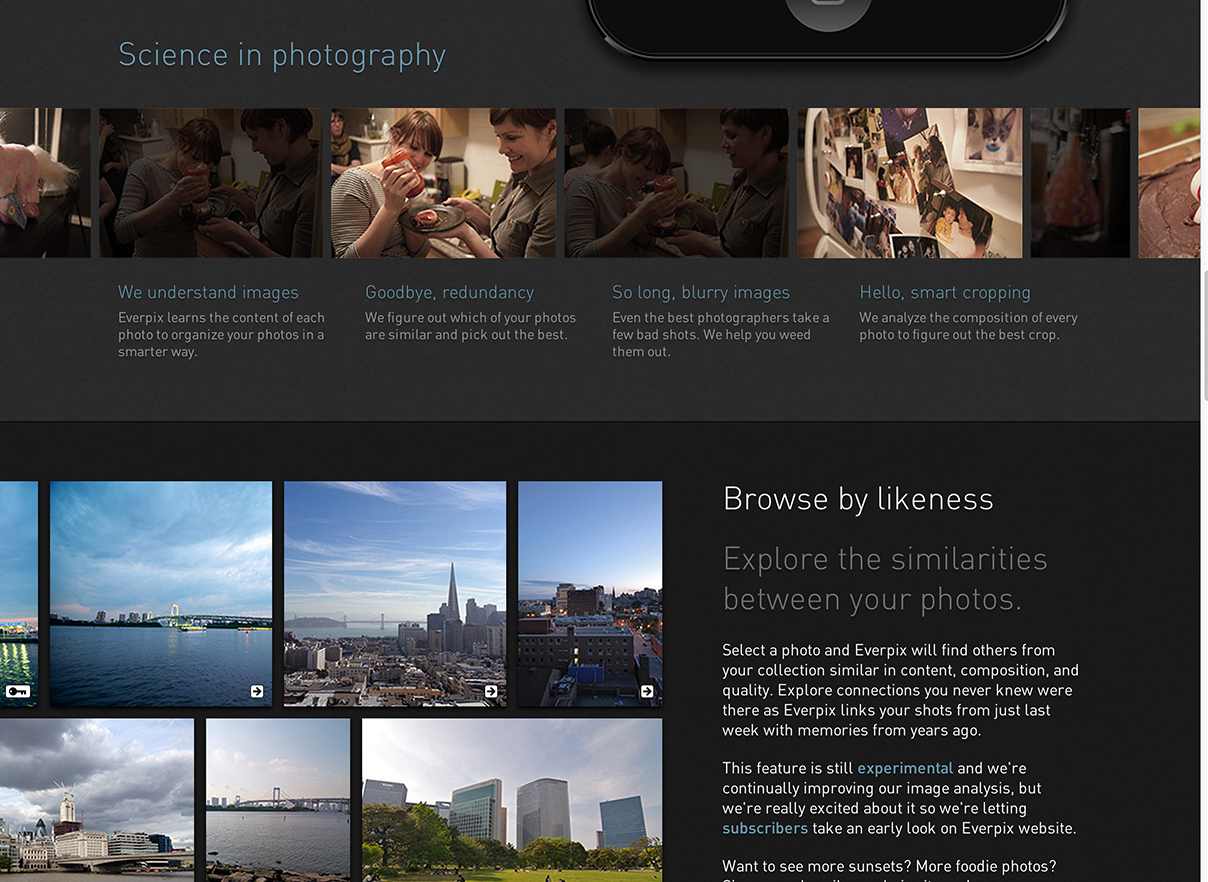Click arrow icon on the dusk rooftop photo

[x=647, y=691]
